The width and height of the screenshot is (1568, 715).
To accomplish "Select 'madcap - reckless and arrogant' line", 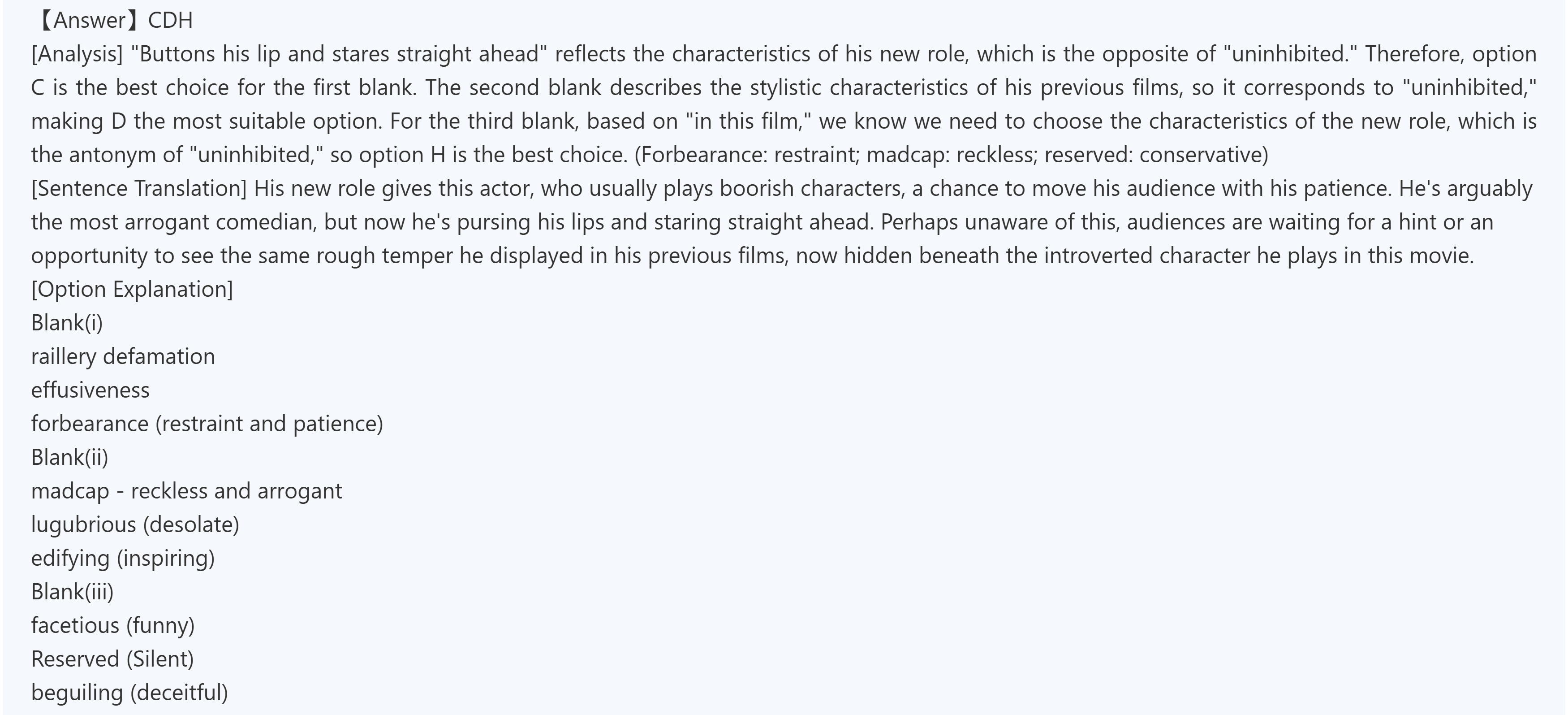I will coord(186,491).
